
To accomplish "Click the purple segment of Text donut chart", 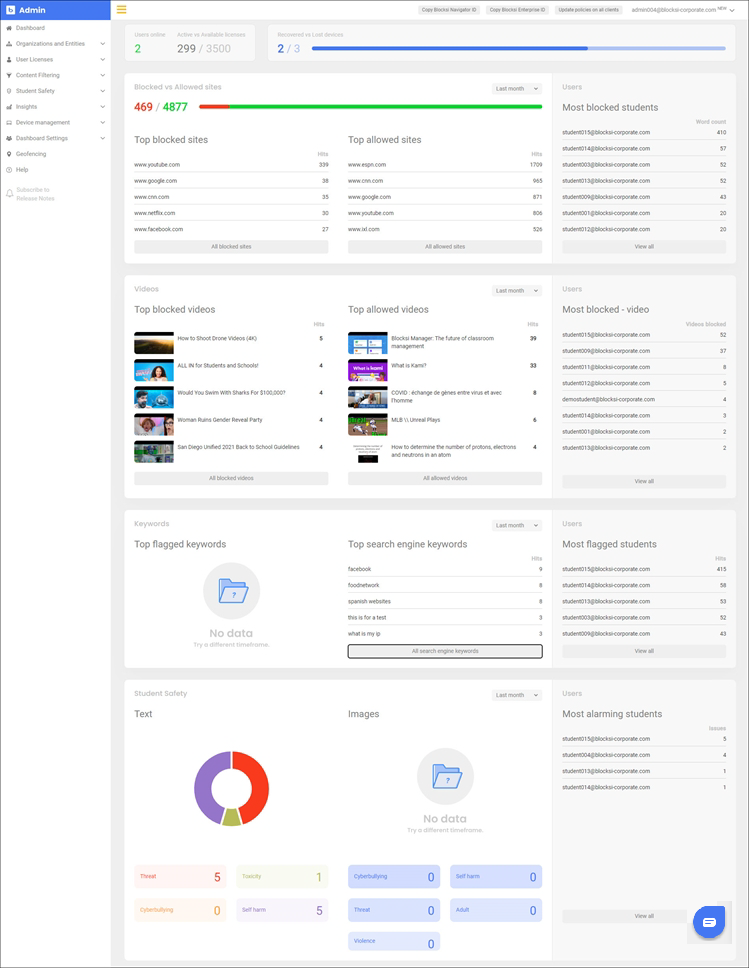I will coord(206,787).
